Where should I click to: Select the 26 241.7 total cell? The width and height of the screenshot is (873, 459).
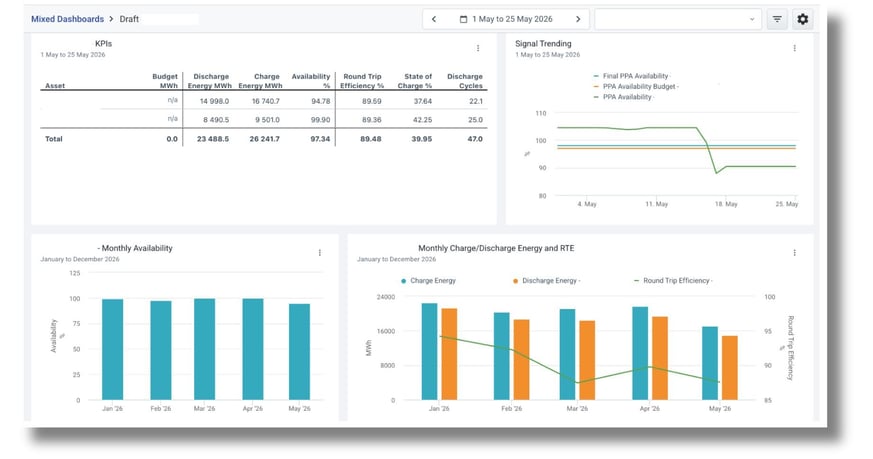pos(264,139)
